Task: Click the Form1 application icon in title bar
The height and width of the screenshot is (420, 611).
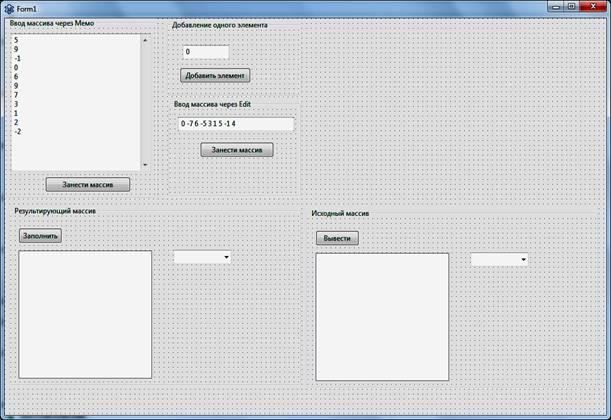Action: click(x=9, y=8)
